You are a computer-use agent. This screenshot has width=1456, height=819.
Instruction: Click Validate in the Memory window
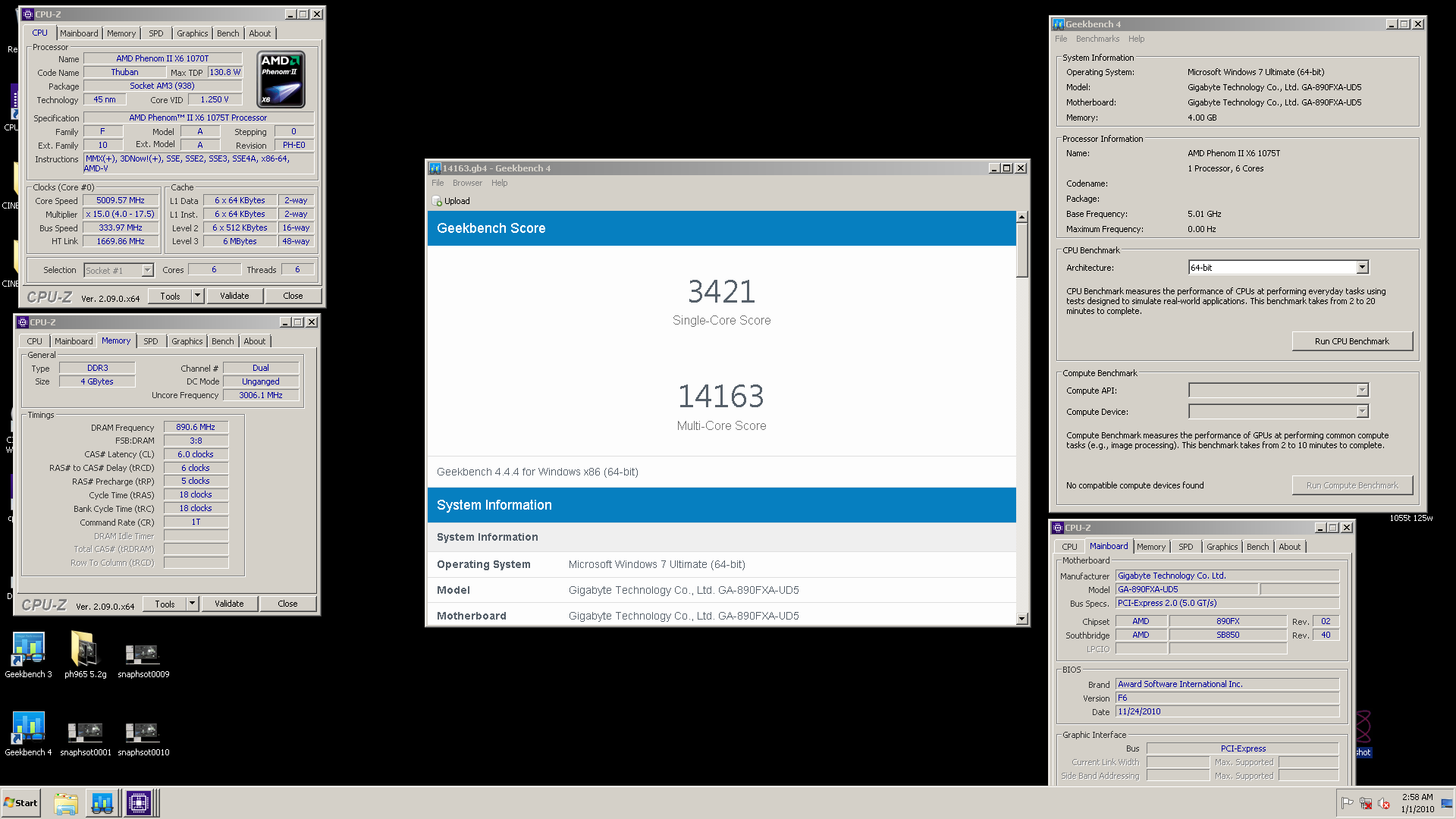click(229, 604)
